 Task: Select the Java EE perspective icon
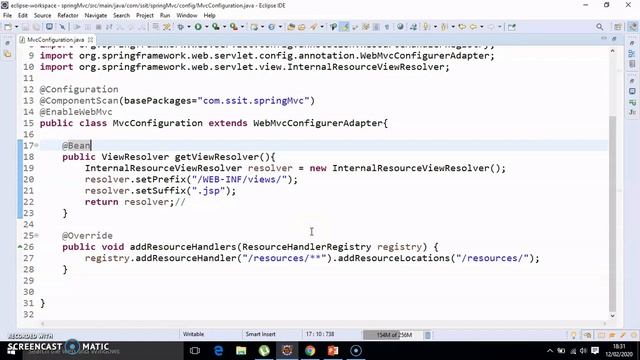(x=632, y=27)
